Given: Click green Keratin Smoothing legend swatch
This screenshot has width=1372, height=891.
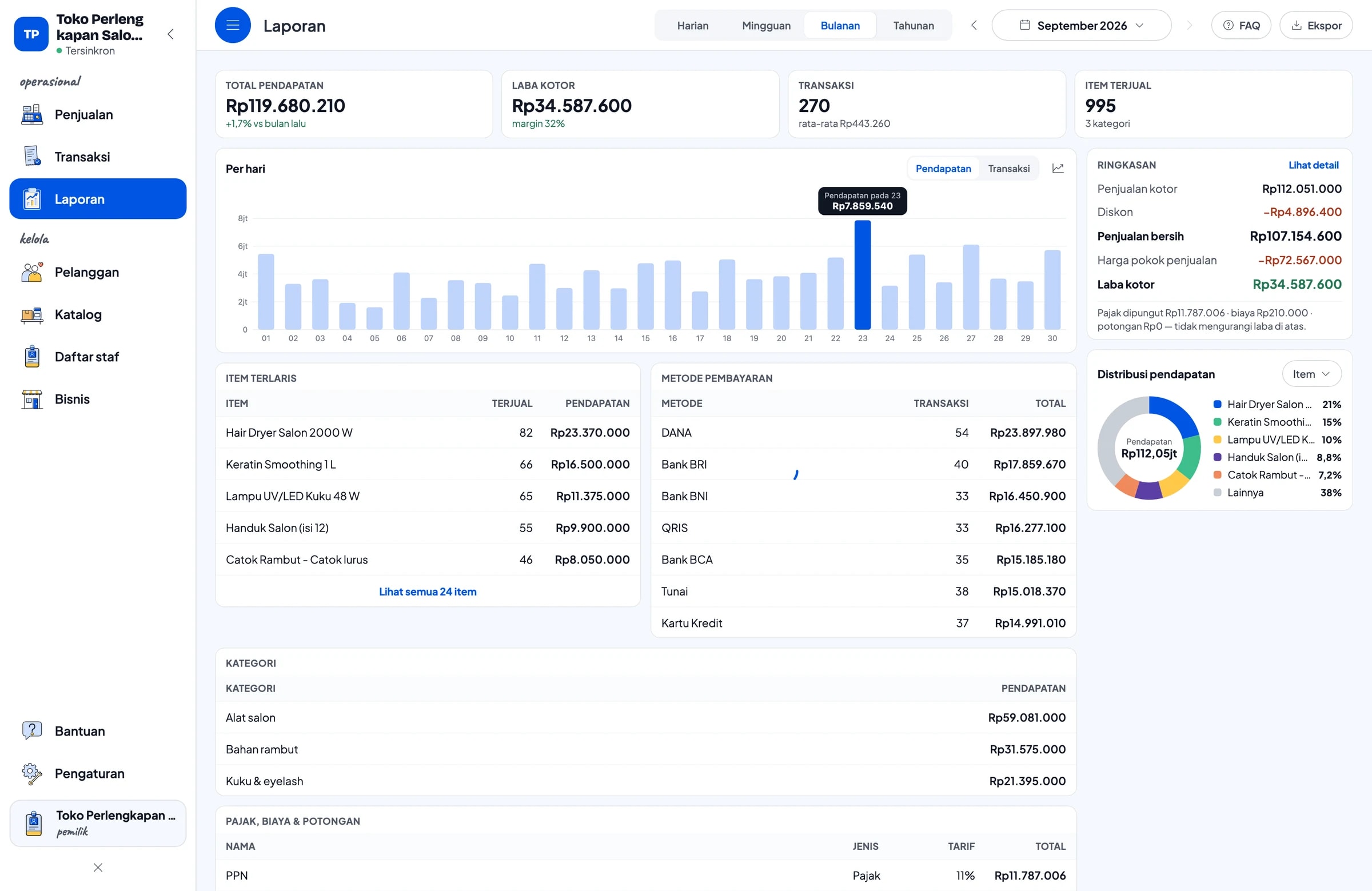Looking at the screenshot, I should point(1218,422).
